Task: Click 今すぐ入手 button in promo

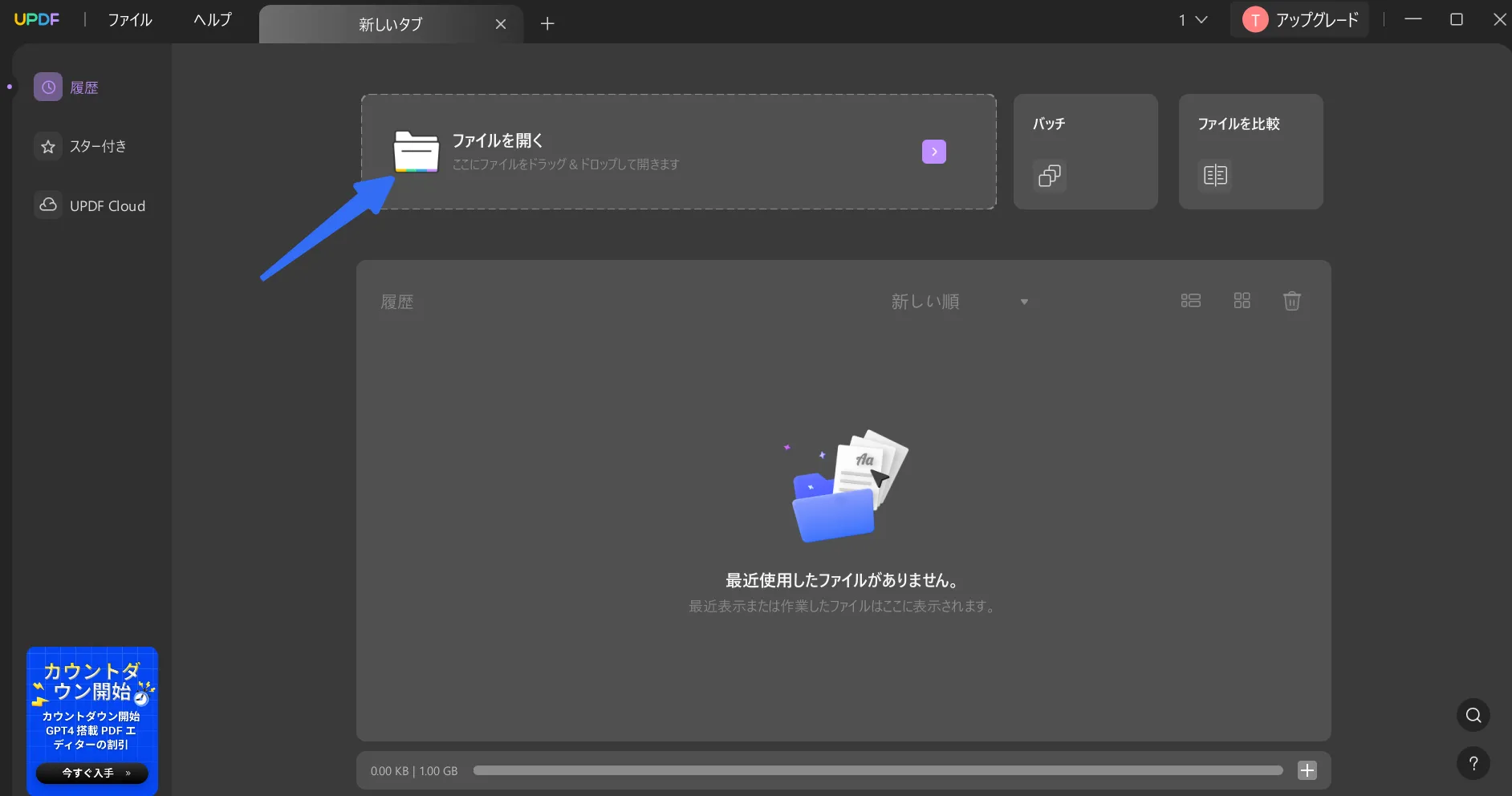Action: click(92, 773)
